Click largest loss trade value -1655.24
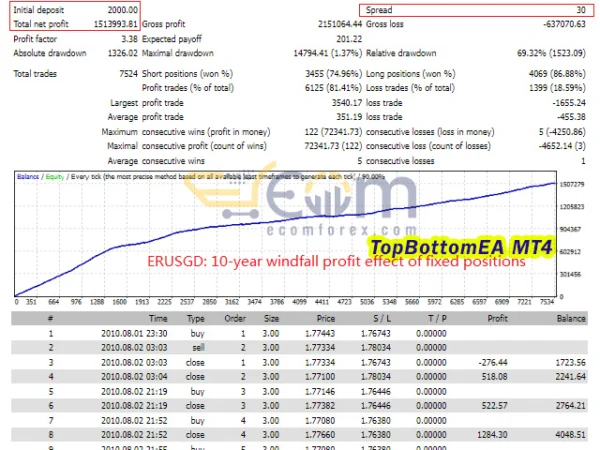The height and width of the screenshot is (450, 600). pyautogui.click(x=569, y=103)
